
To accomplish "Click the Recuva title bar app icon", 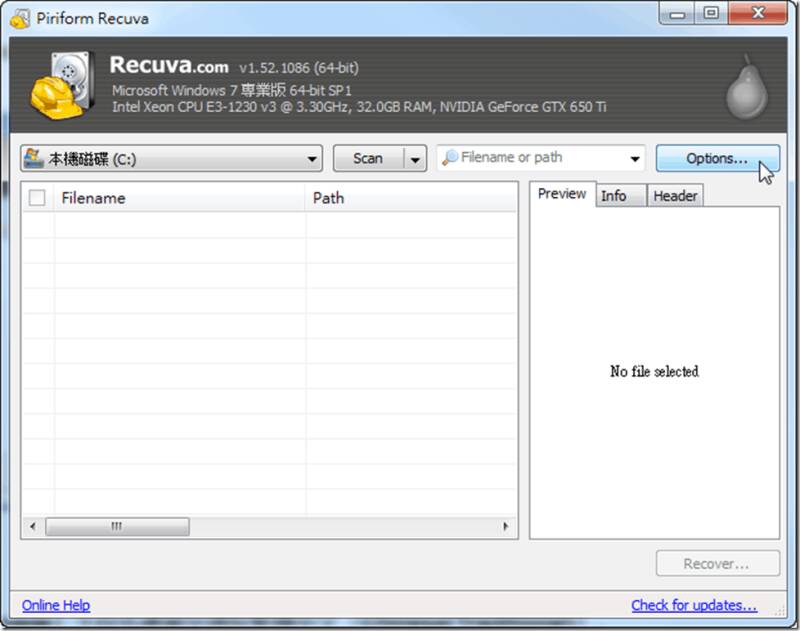I will [x=20, y=19].
